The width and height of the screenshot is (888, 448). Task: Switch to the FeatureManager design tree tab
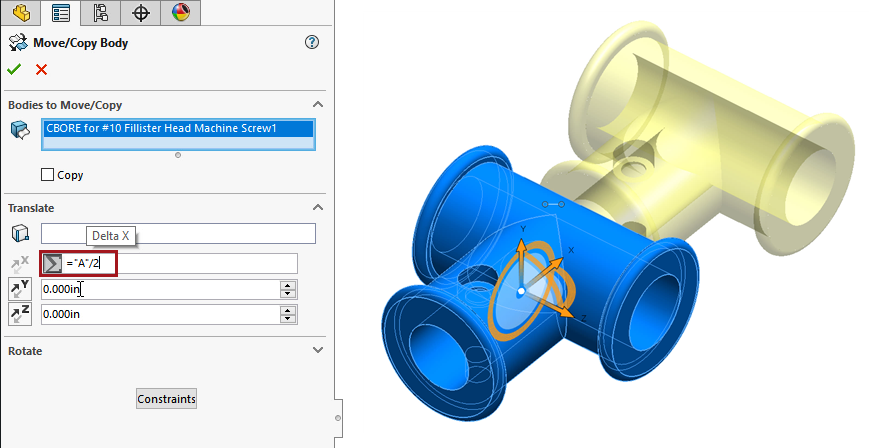20,12
